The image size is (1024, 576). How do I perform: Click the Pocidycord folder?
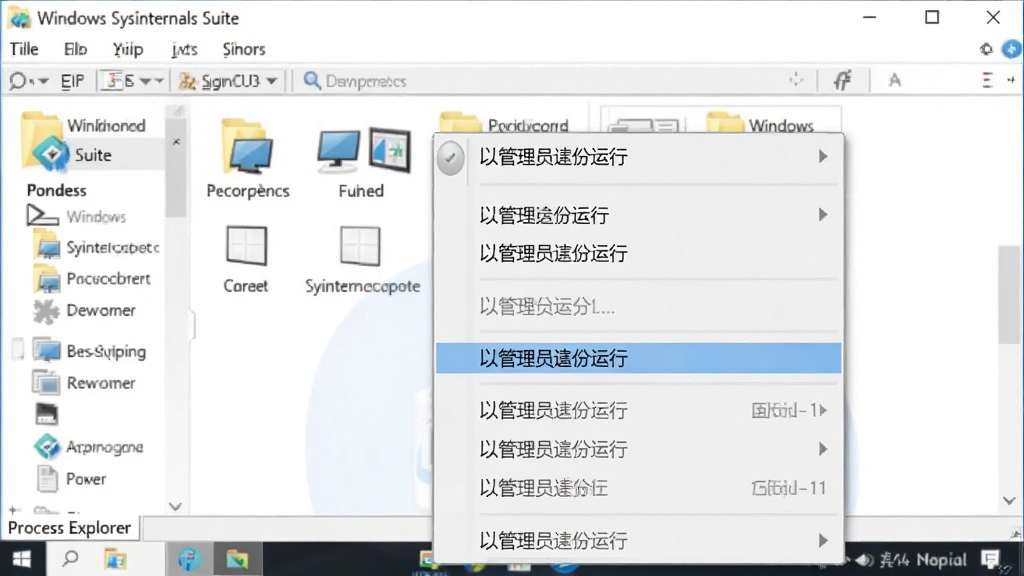[504, 123]
